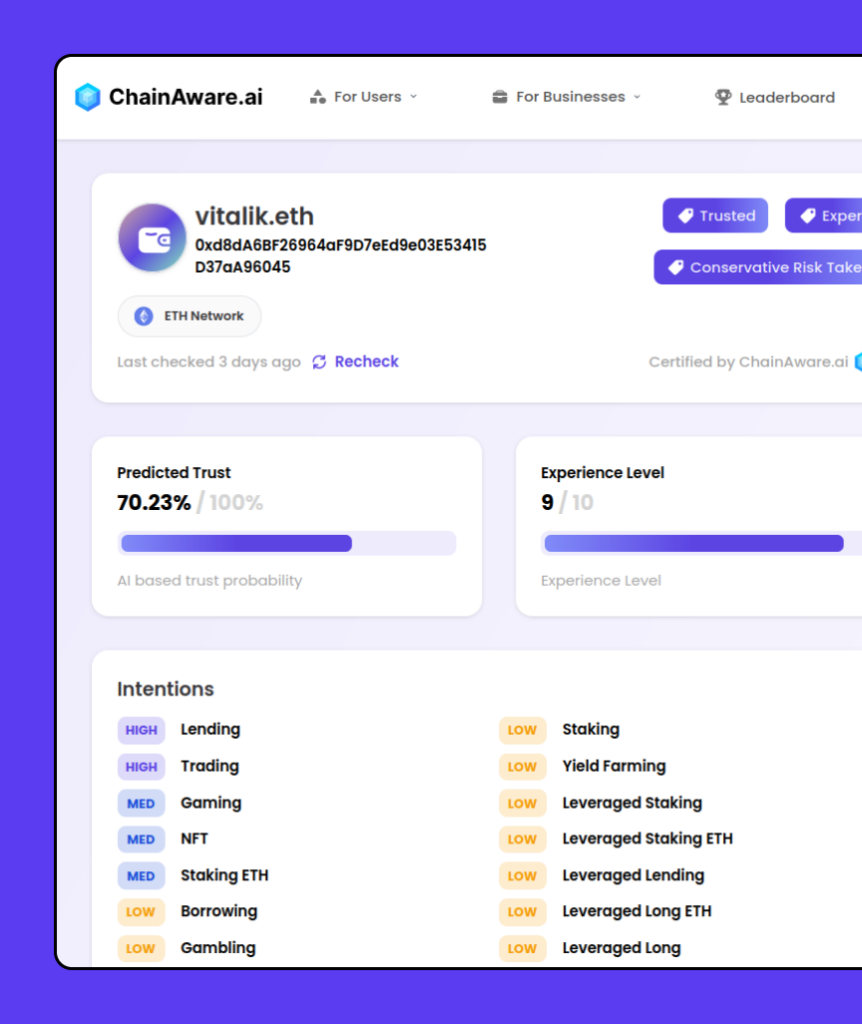This screenshot has height=1024, width=862.
Task: Click the Gaming intention label
Action: pos(211,803)
